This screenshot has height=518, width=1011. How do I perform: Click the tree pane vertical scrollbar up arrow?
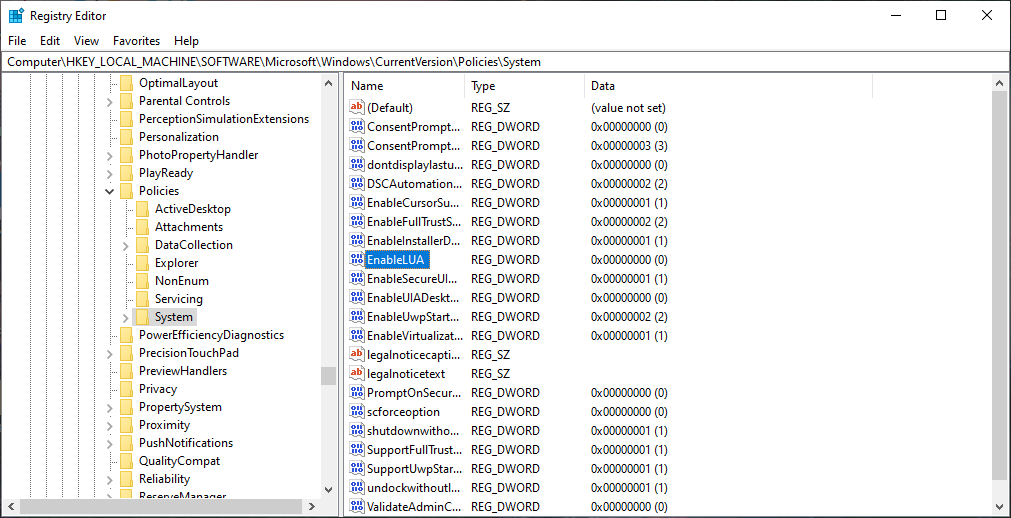pyautogui.click(x=329, y=83)
